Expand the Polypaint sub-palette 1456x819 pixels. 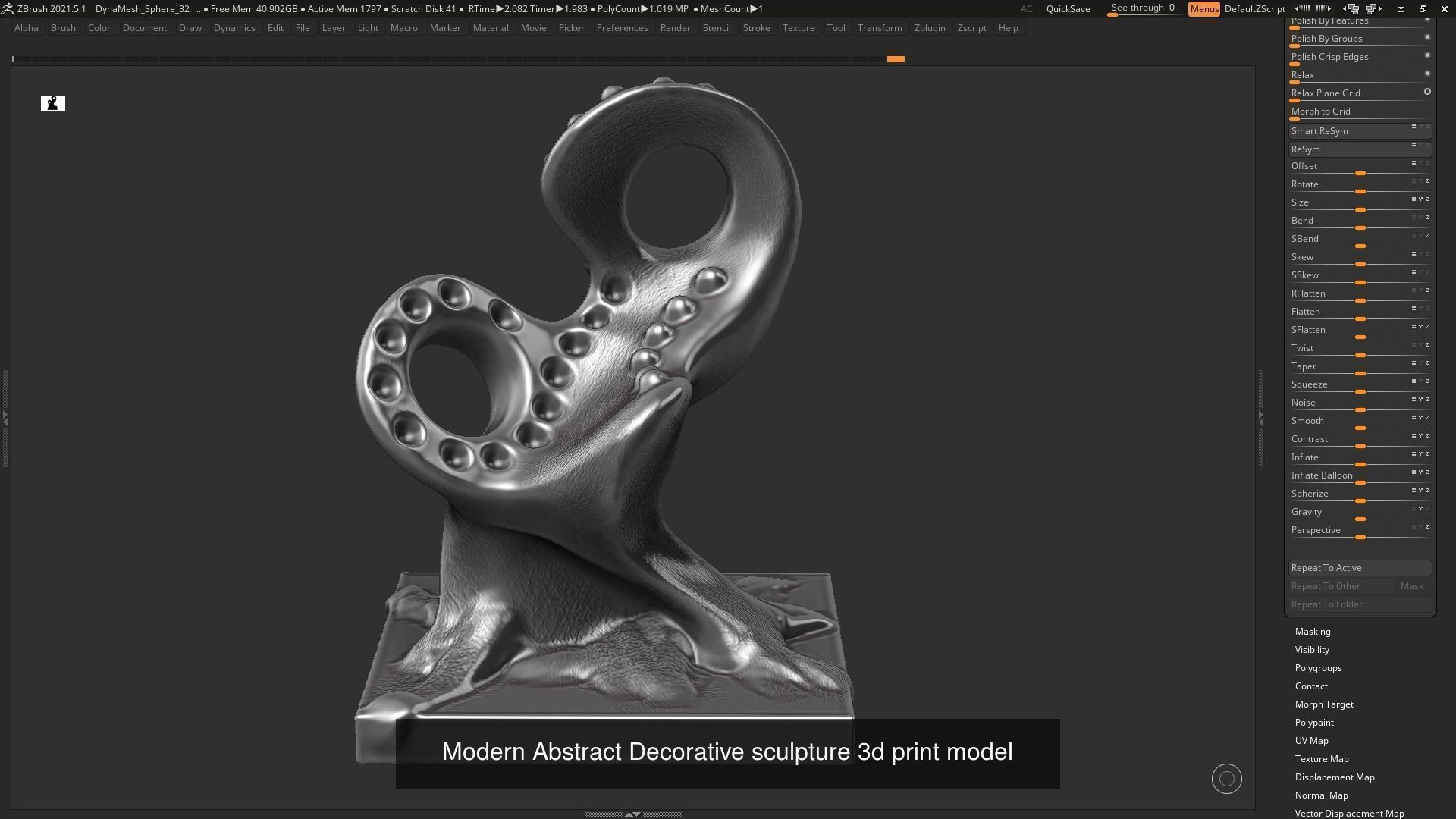click(1314, 723)
